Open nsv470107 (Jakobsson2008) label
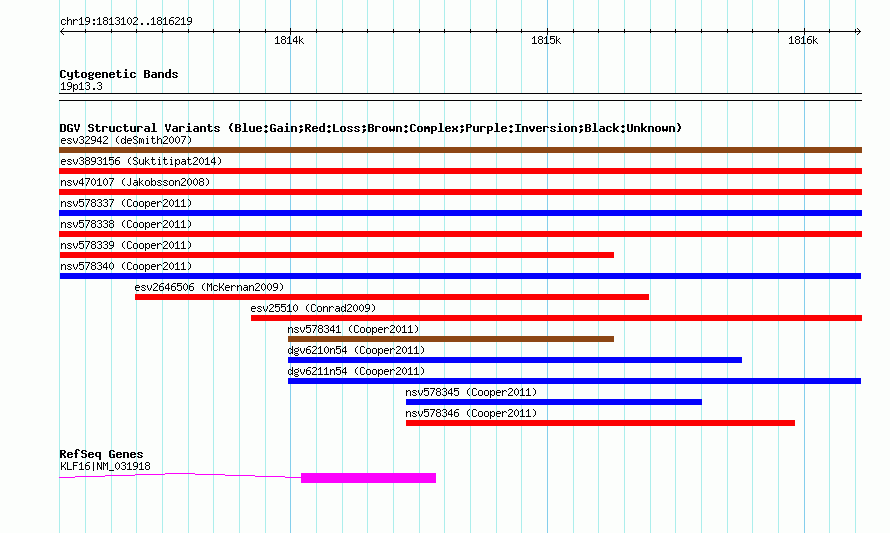The image size is (890, 533). pos(135,182)
